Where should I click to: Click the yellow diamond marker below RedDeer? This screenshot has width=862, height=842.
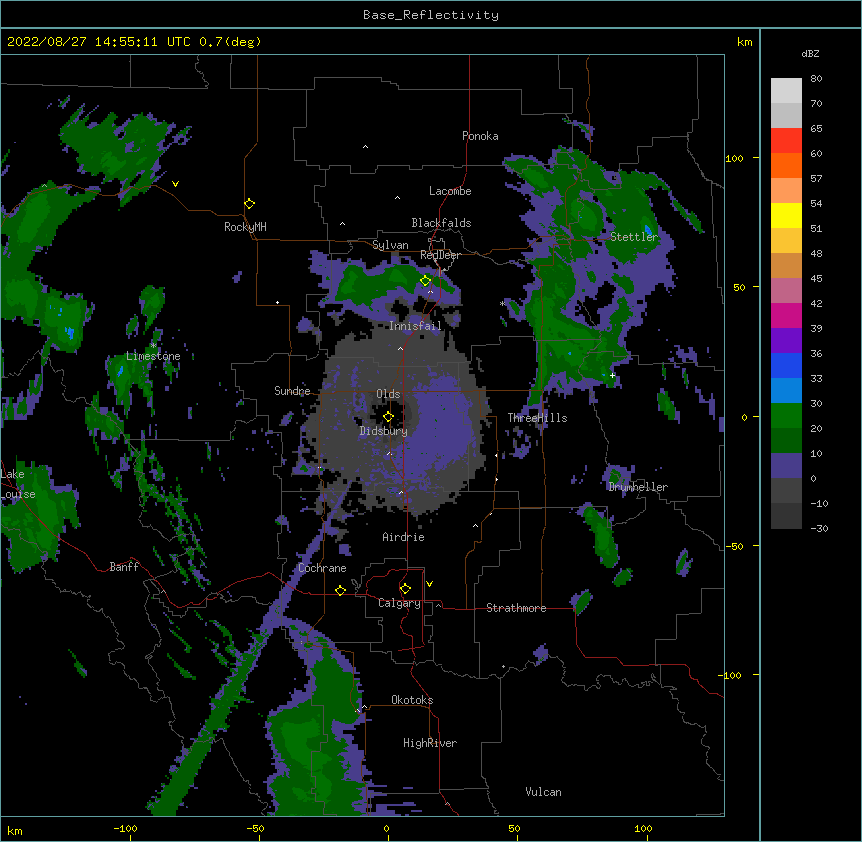pyautogui.click(x=426, y=281)
